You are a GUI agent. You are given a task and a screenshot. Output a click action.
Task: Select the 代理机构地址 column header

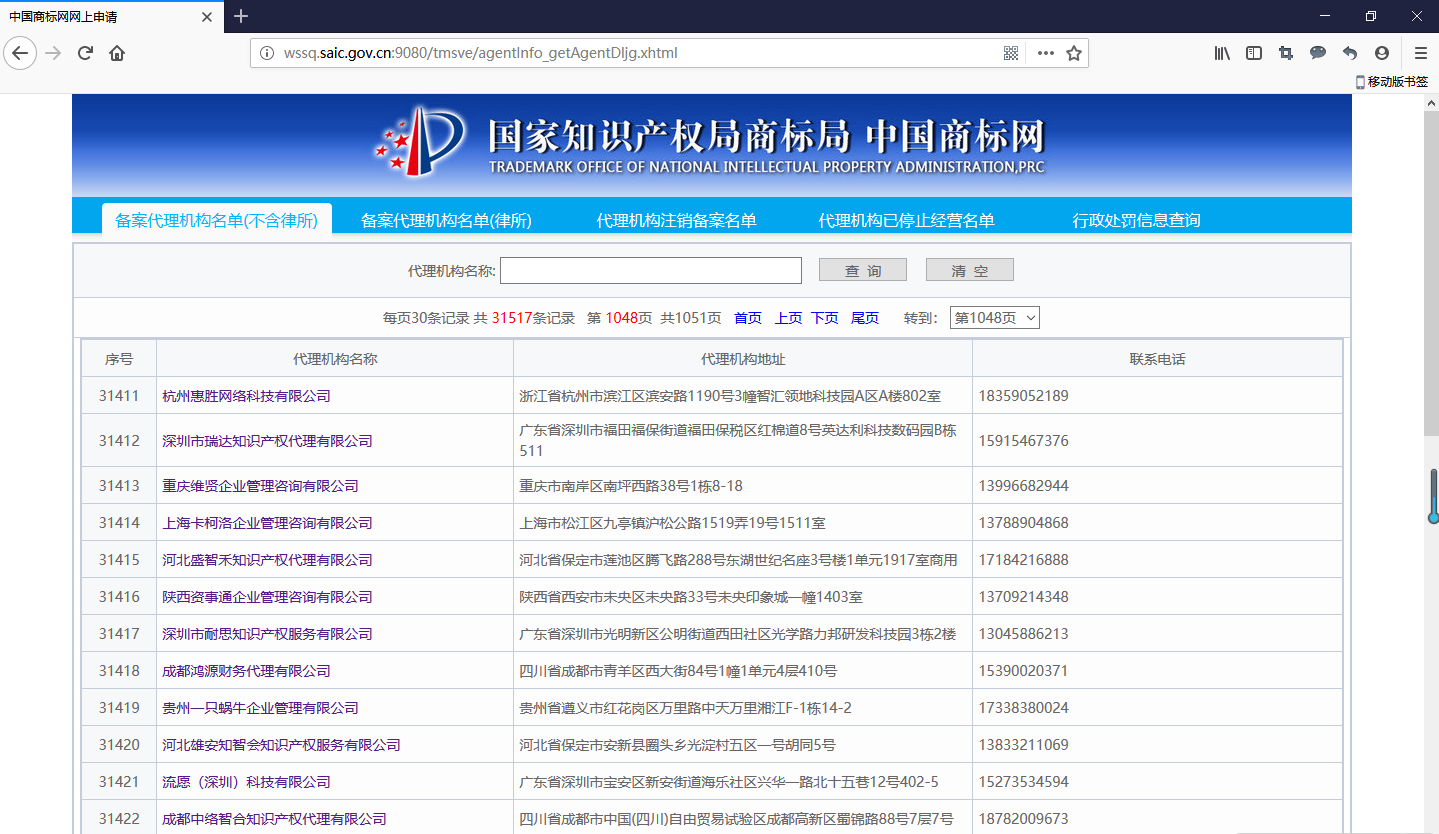click(743, 359)
